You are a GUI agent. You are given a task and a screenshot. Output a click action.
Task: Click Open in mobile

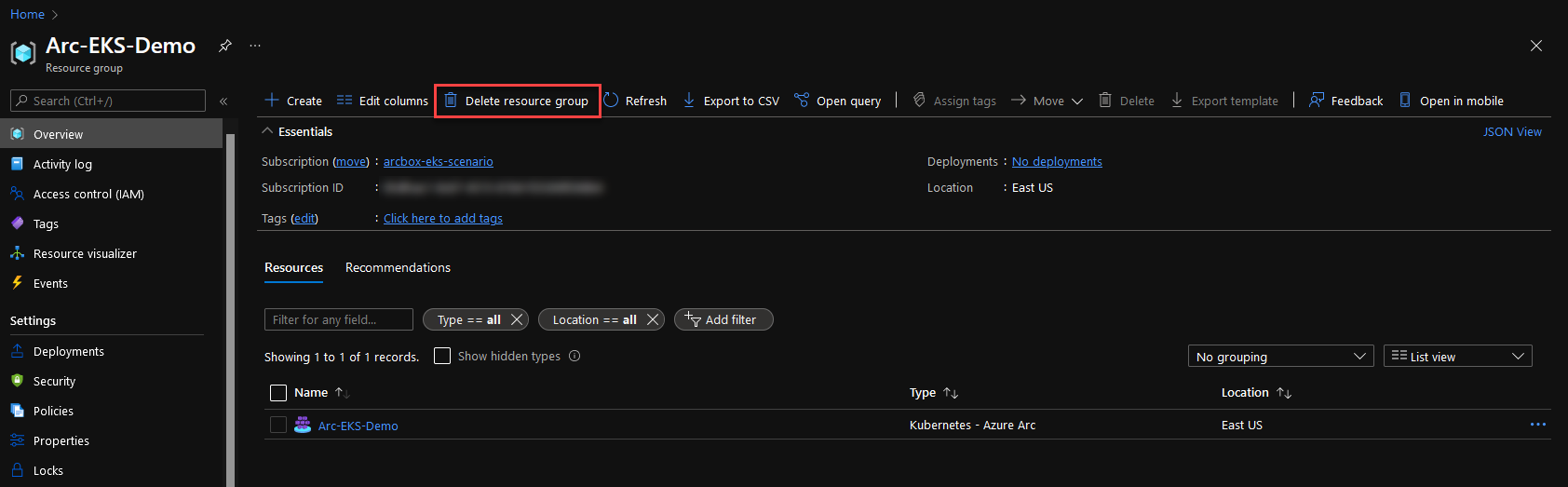(x=1452, y=101)
